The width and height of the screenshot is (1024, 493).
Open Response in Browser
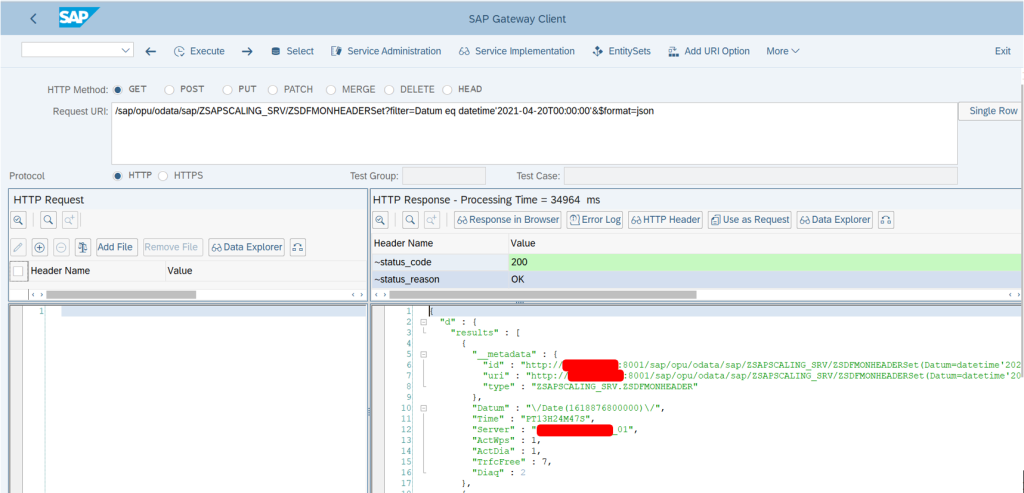tap(508, 220)
